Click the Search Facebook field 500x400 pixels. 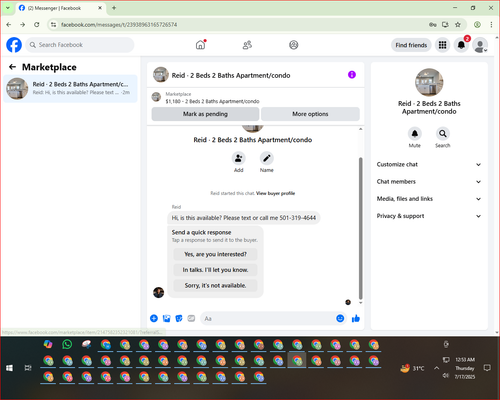(80, 45)
